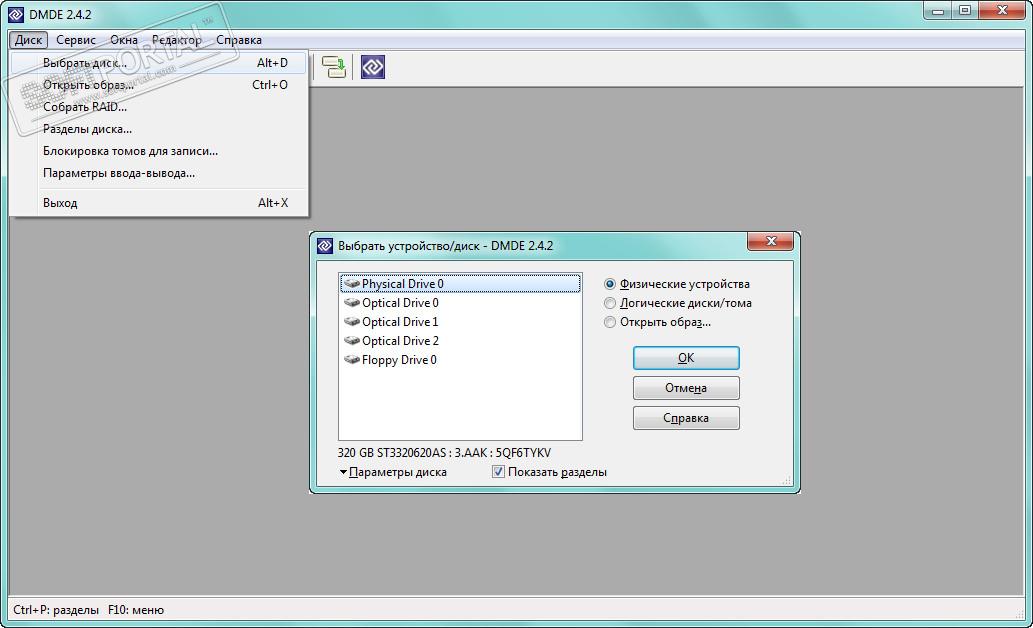Click the DMDE icon in the dialog title

(x=325, y=246)
